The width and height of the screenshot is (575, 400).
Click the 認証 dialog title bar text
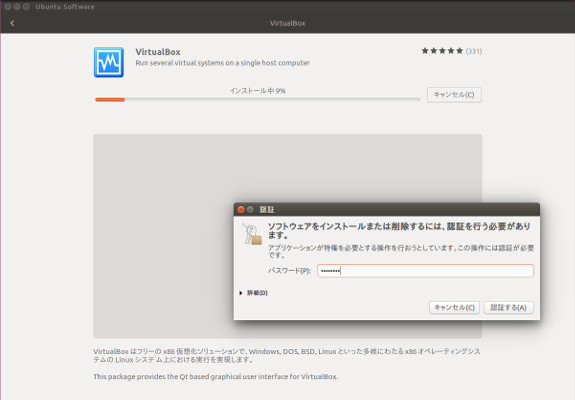(267, 209)
